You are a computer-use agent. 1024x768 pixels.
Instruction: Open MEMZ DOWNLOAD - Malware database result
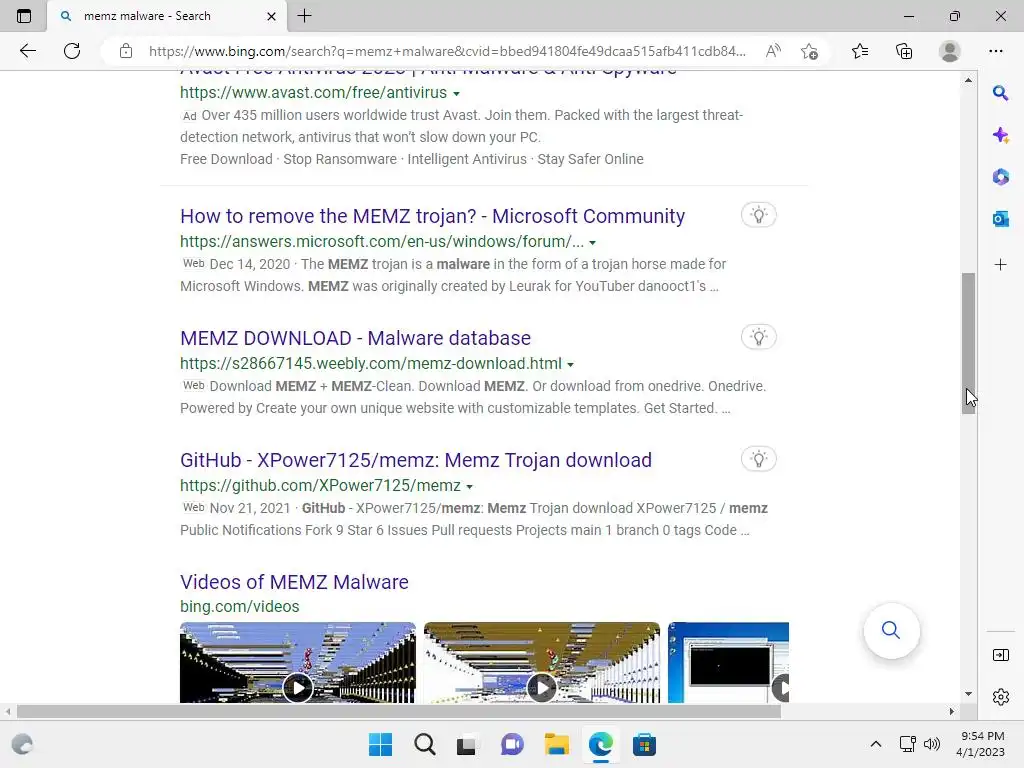click(355, 338)
